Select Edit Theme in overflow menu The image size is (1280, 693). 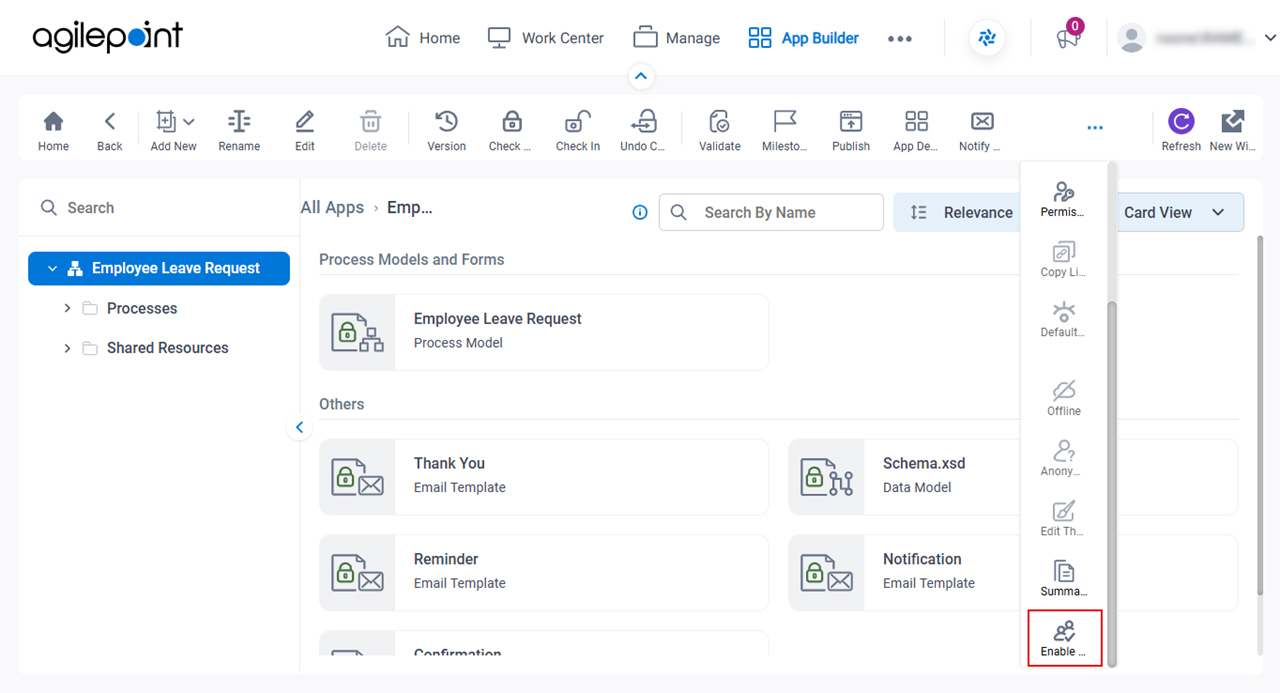[1063, 518]
